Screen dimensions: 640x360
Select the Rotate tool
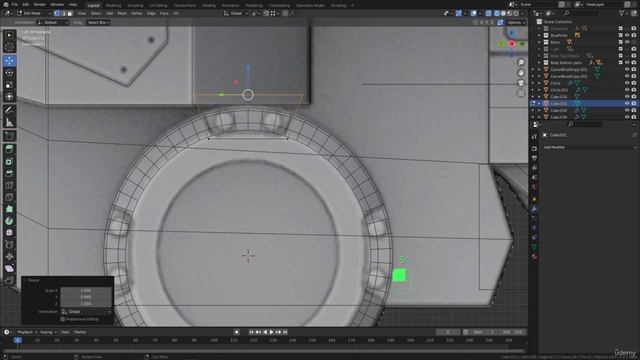9,73
